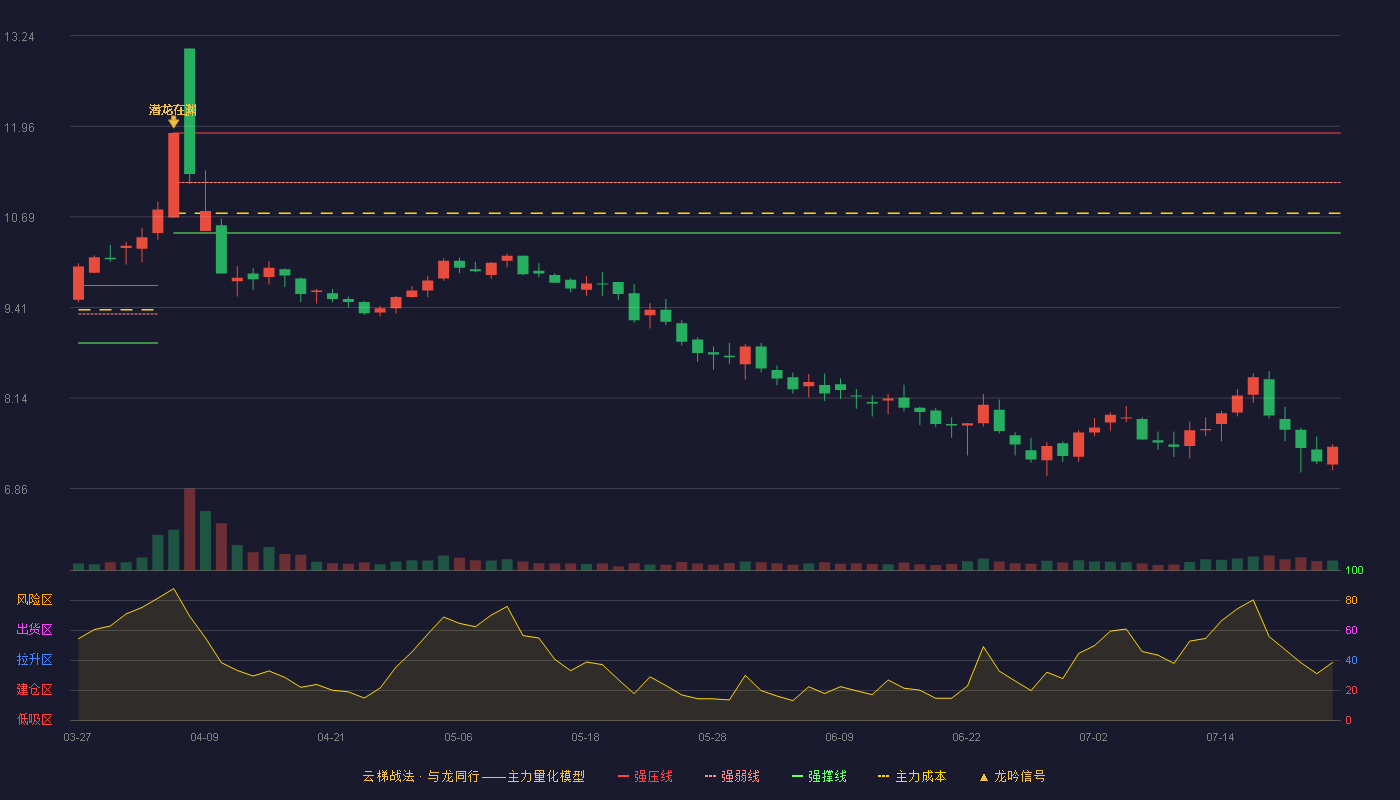Click the 05-18 date label

coord(585,737)
